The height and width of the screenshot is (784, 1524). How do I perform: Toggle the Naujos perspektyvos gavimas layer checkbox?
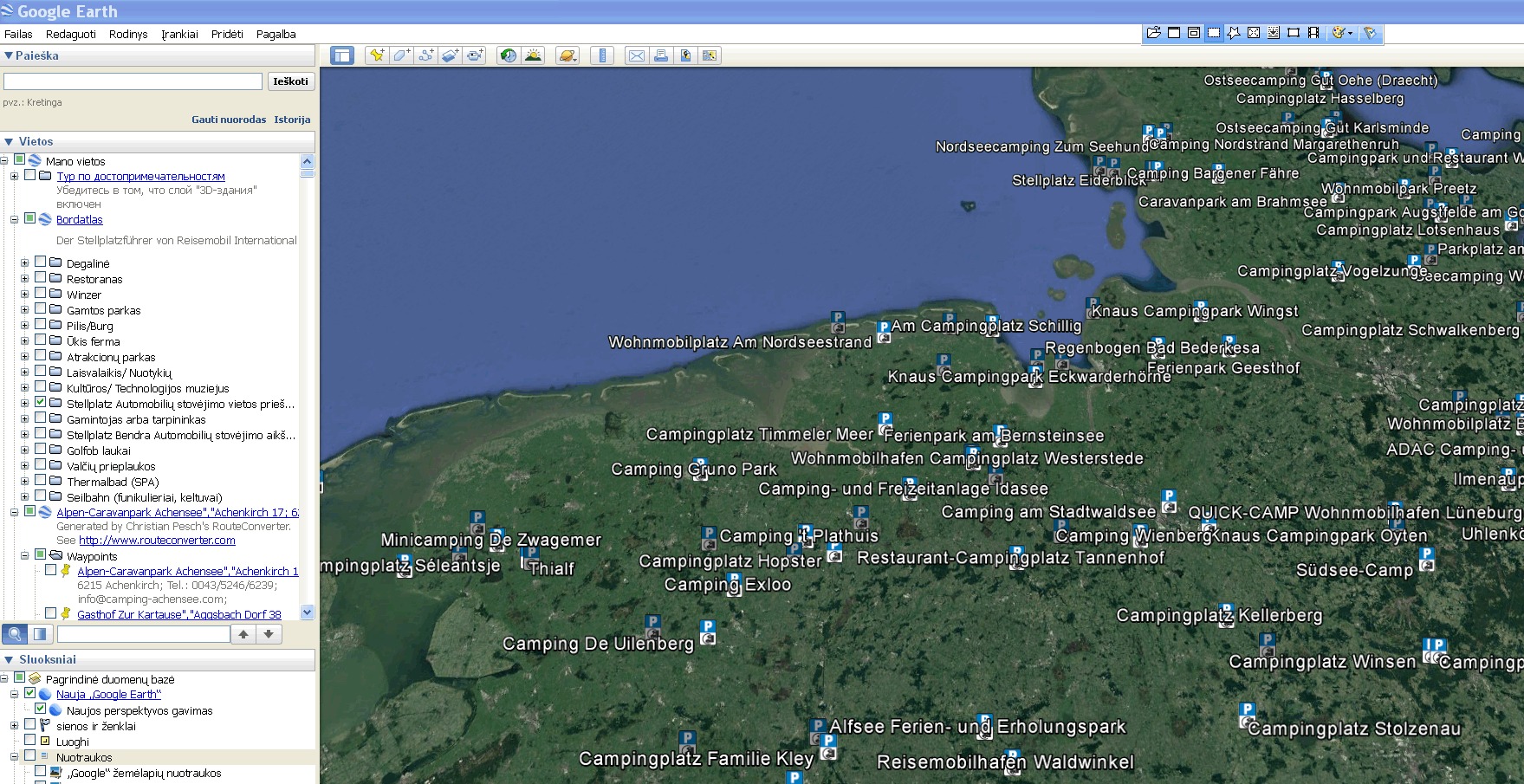point(40,709)
